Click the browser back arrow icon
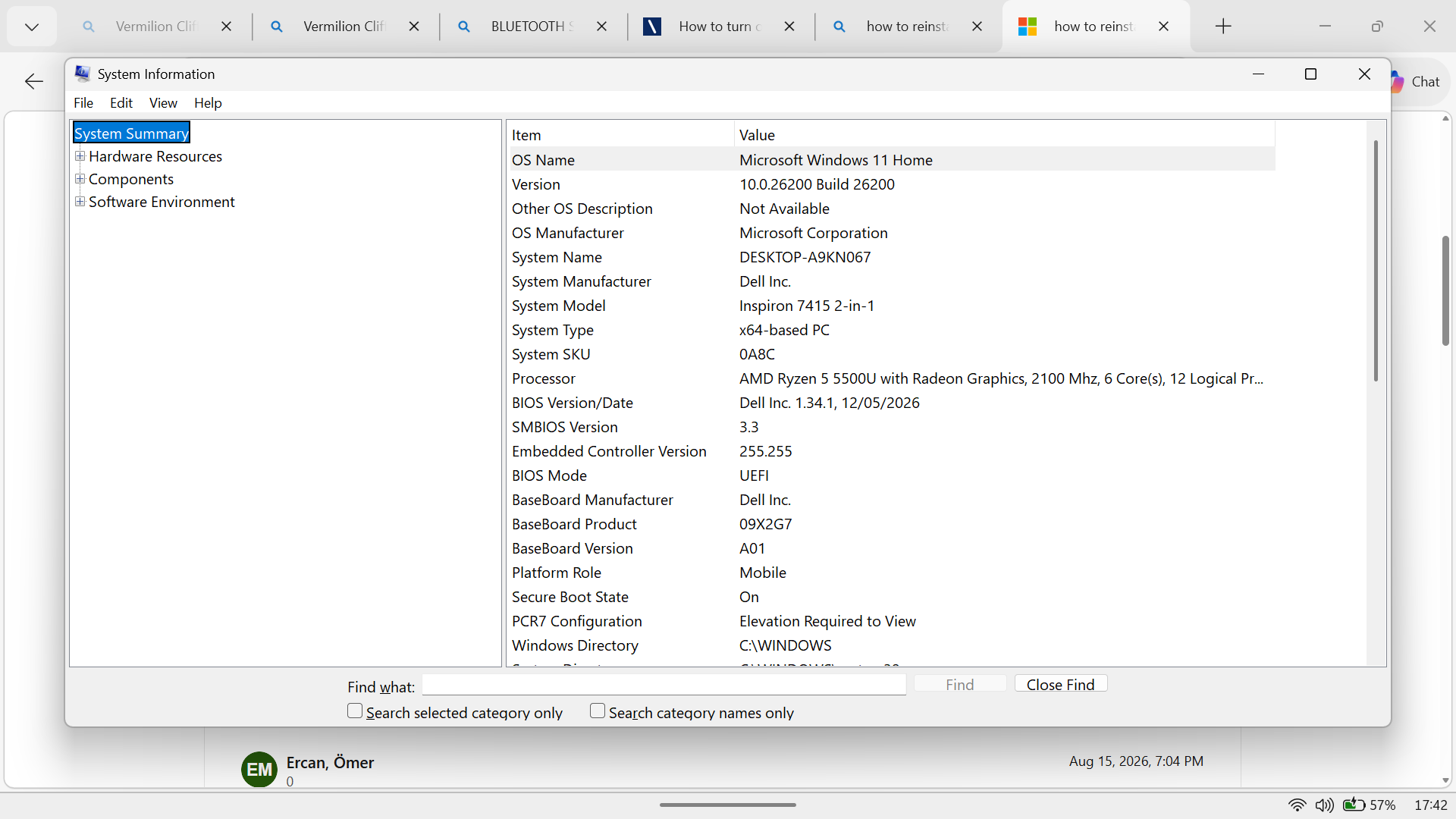This screenshot has height=819, width=1456. click(33, 81)
